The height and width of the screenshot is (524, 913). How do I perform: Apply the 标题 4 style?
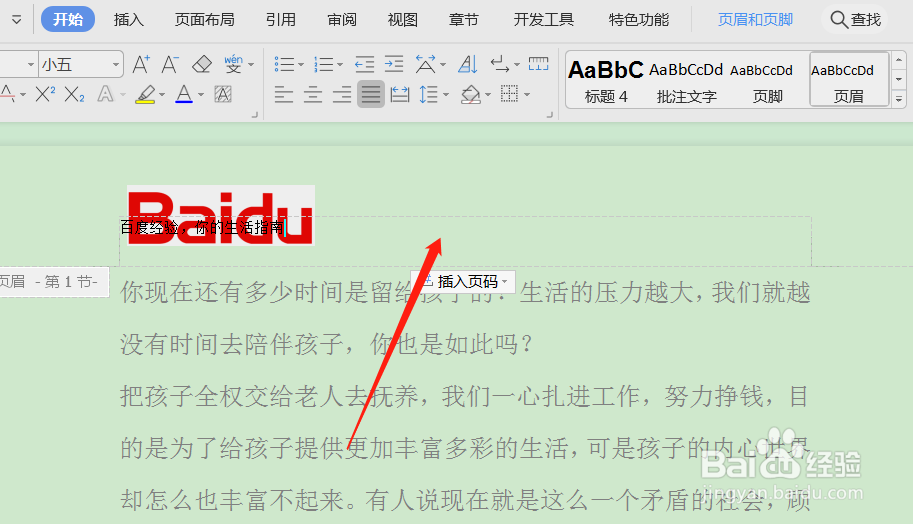click(x=606, y=80)
